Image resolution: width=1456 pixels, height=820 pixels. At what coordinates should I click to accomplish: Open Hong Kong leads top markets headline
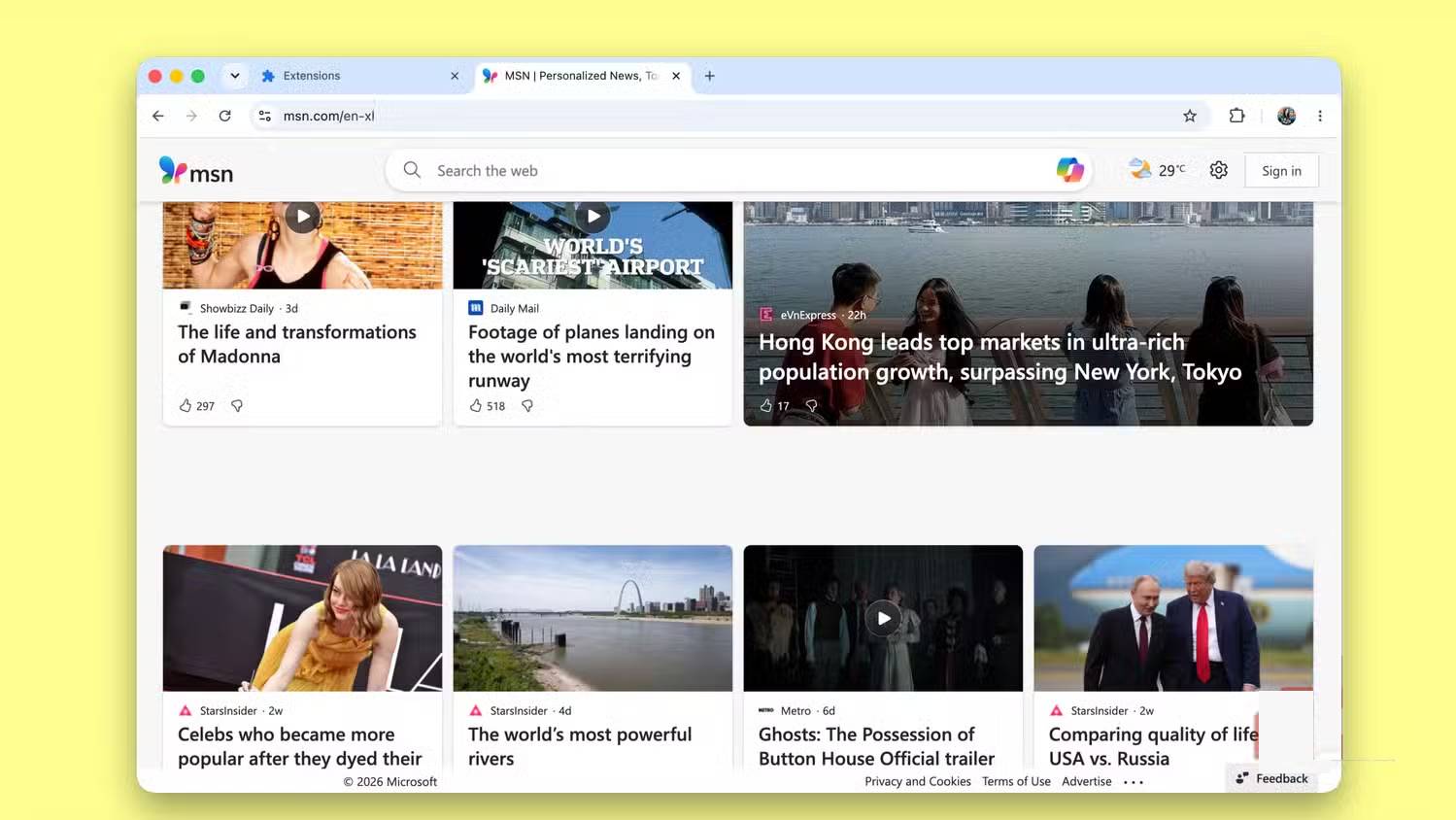999,357
